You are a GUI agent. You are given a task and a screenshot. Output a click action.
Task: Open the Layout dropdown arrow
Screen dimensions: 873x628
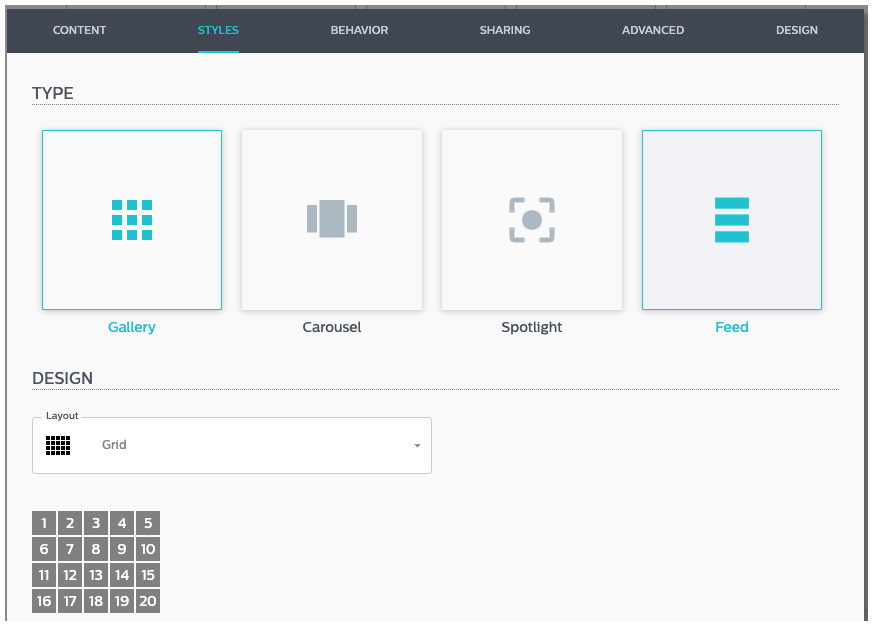(417, 445)
